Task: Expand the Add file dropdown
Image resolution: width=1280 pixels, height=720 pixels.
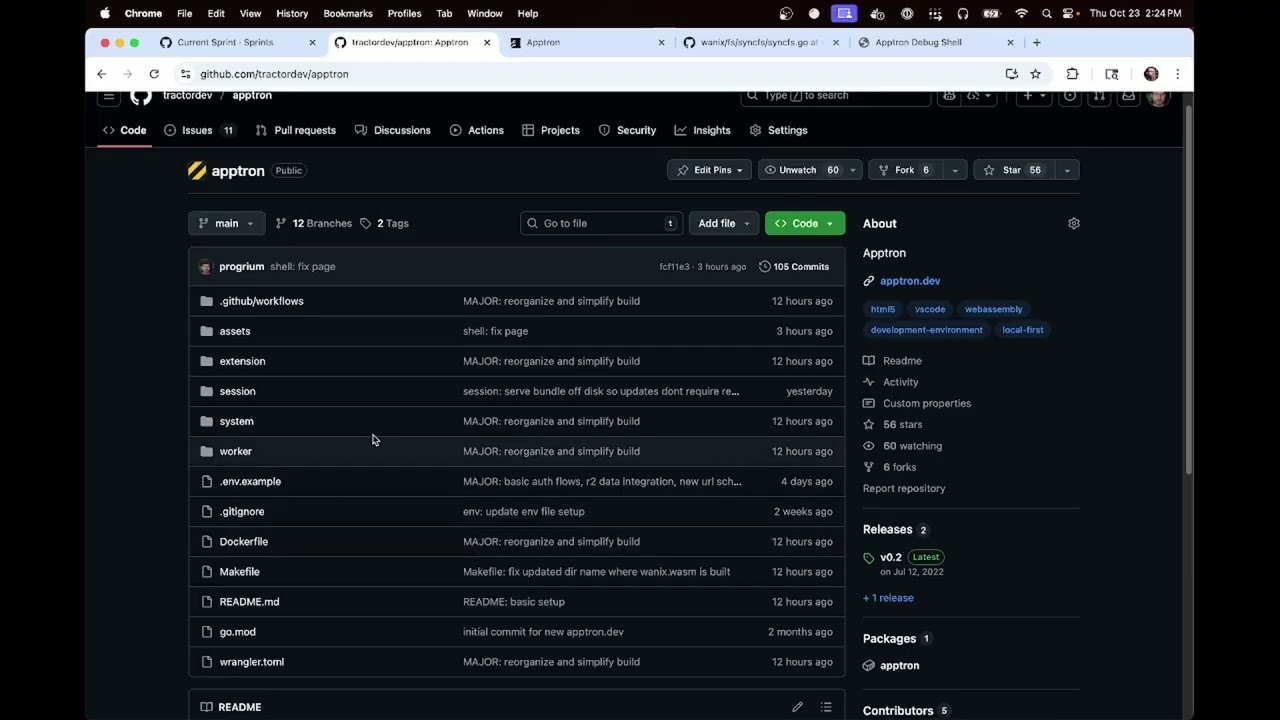Action: tap(722, 223)
